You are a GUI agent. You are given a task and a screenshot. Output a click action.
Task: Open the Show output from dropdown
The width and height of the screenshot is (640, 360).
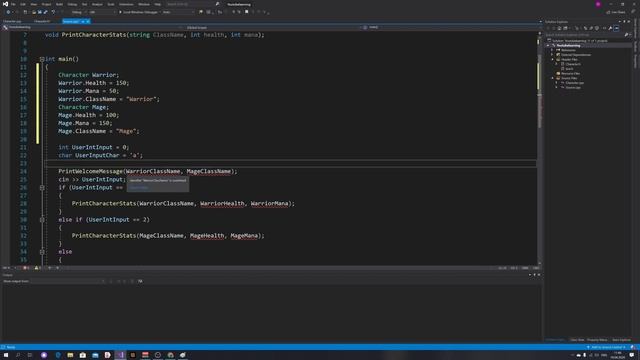tap(67, 281)
